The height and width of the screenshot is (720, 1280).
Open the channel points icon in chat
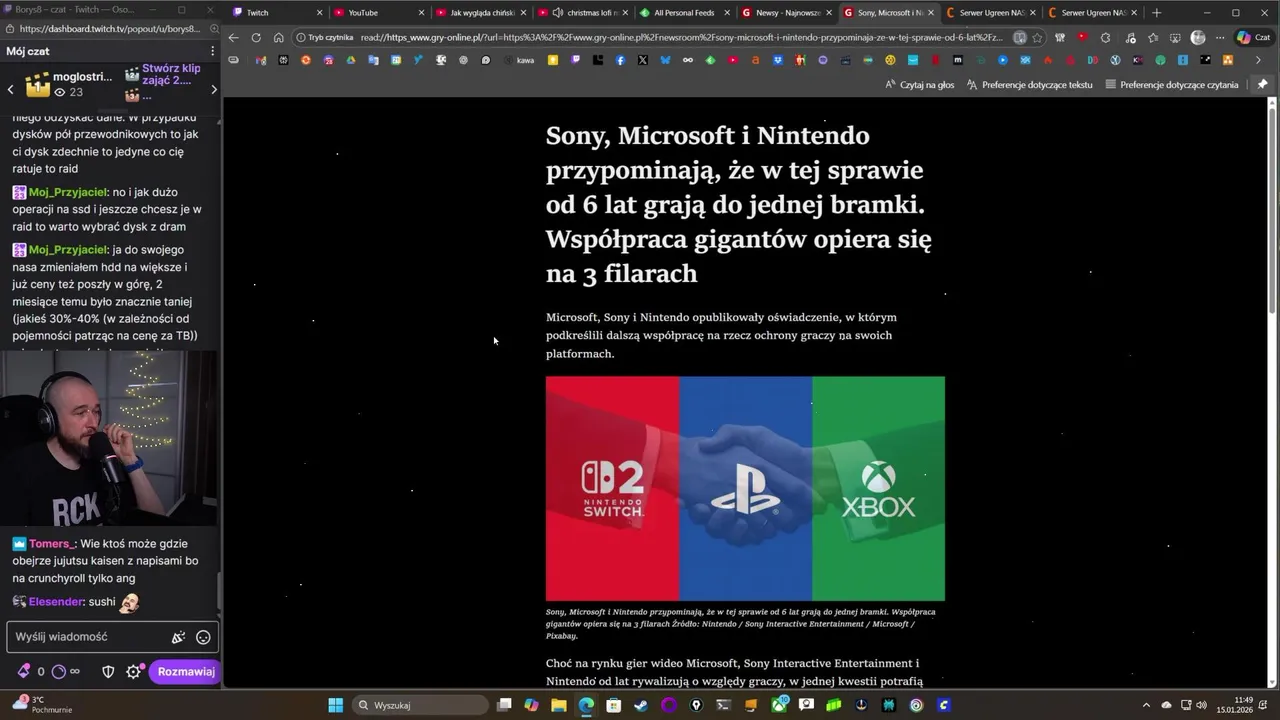pos(58,672)
